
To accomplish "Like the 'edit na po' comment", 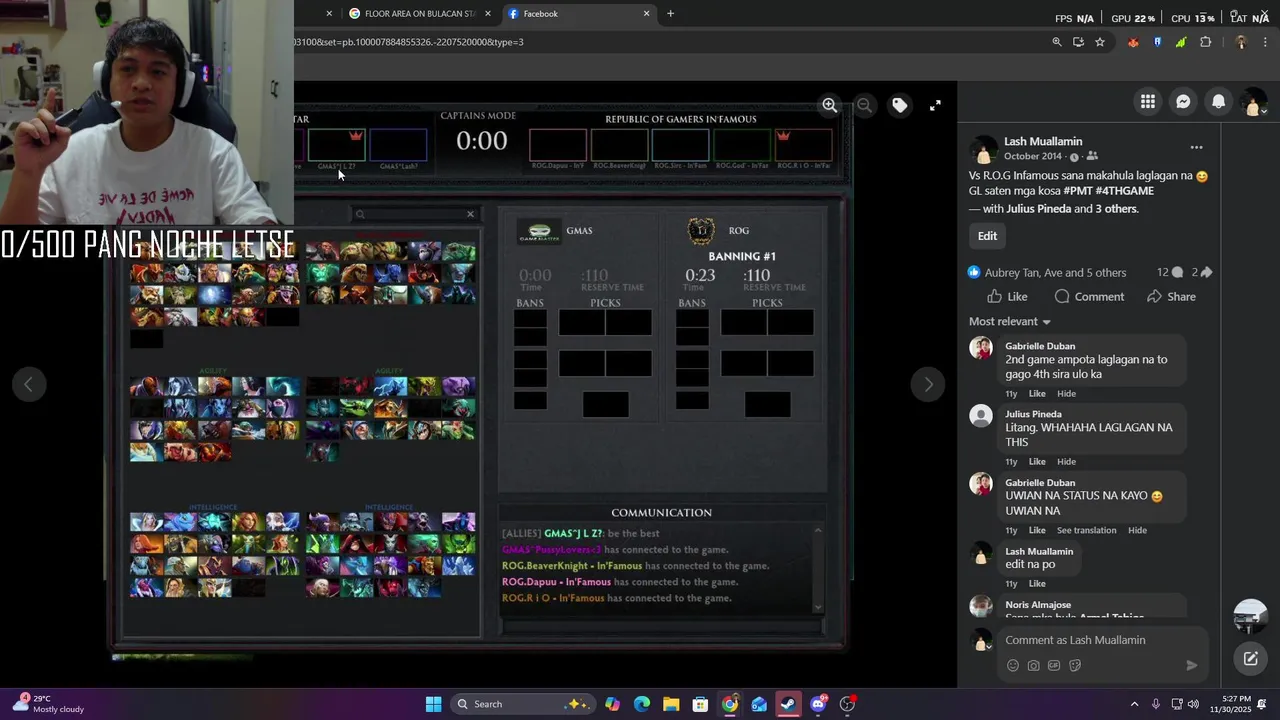I will pyautogui.click(x=1037, y=584).
